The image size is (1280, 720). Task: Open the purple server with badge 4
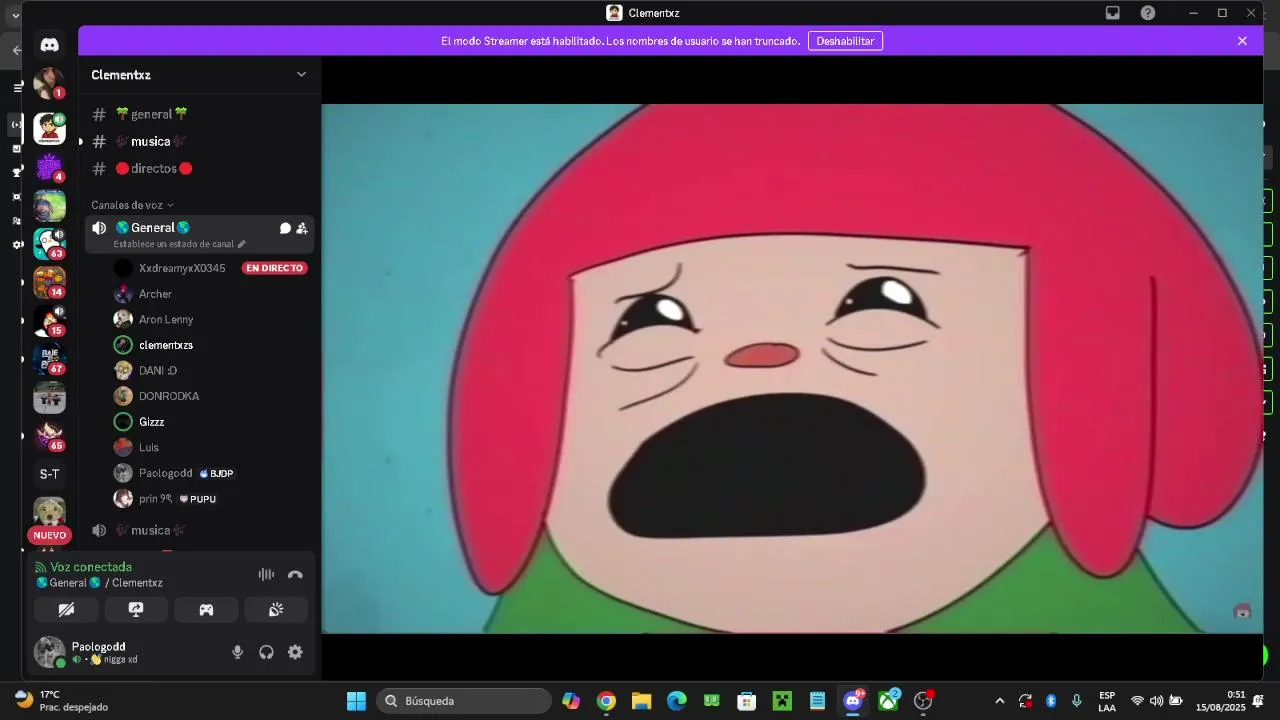pyautogui.click(x=49, y=168)
